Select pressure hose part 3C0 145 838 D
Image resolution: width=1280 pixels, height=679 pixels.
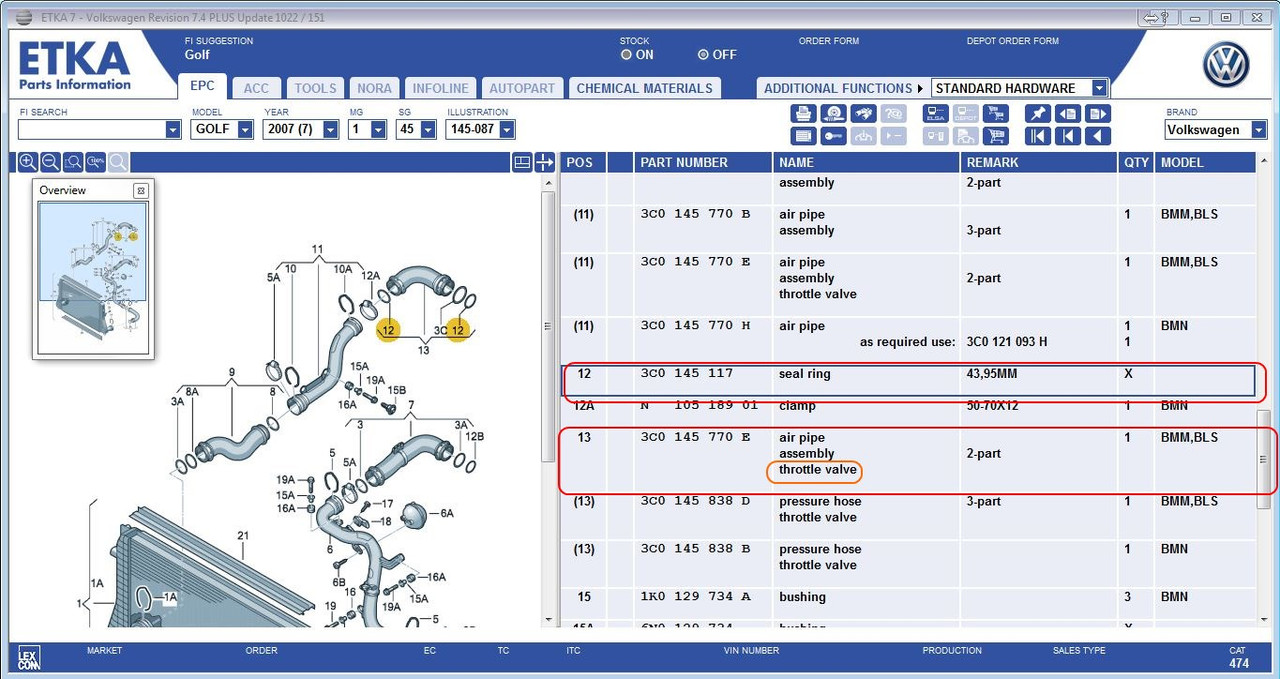[x=908, y=509]
